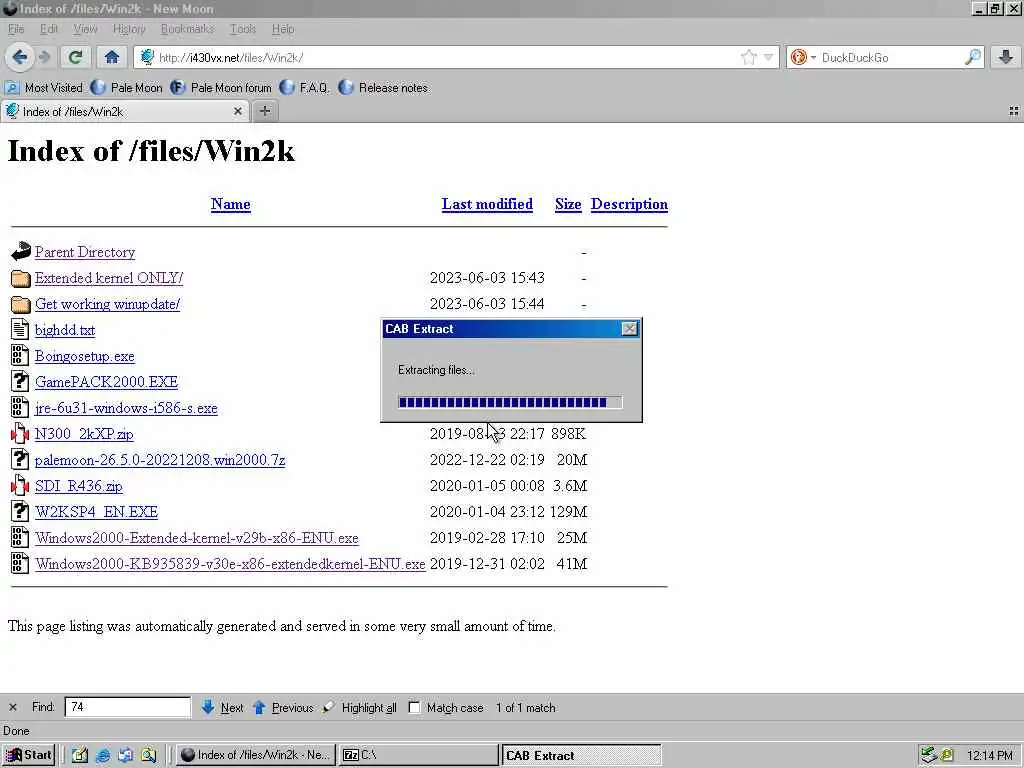The height and width of the screenshot is (768, 1024).
Task: Enable the Match case checkbox
Action: coord(414,707)
